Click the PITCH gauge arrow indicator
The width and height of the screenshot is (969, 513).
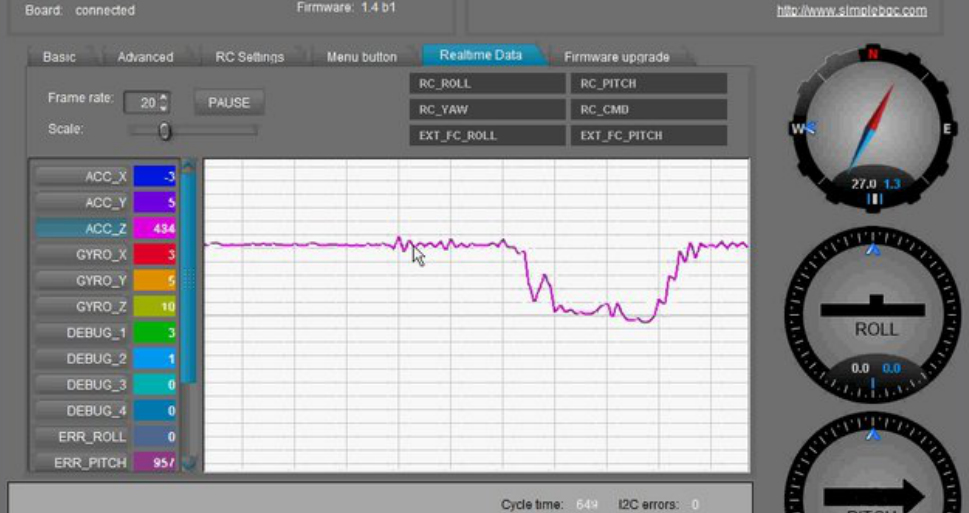tap(874, 496)
